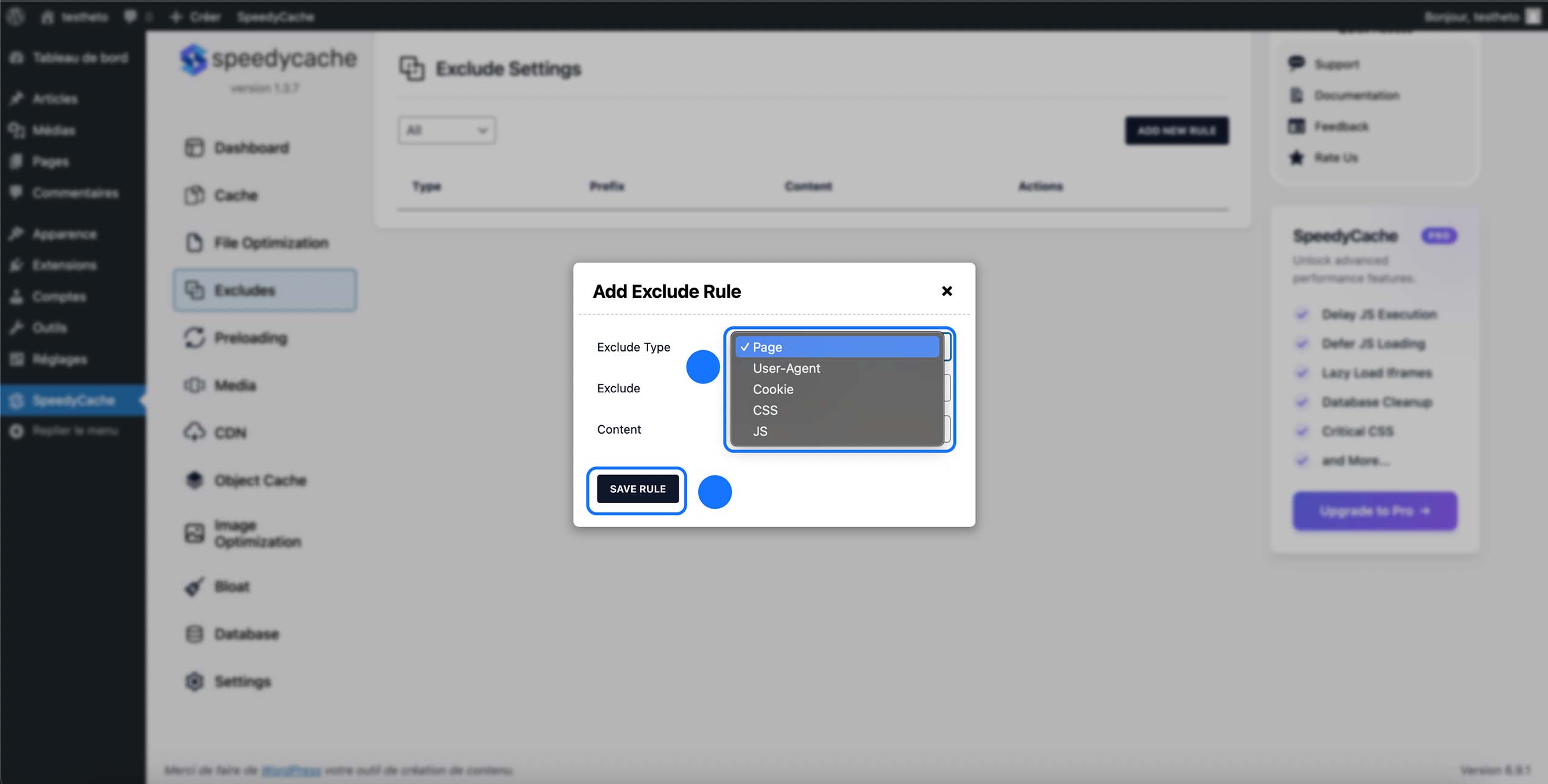Expand the All filter dropdown
This screenshot has width=1548, height=784.
[447, 130]
